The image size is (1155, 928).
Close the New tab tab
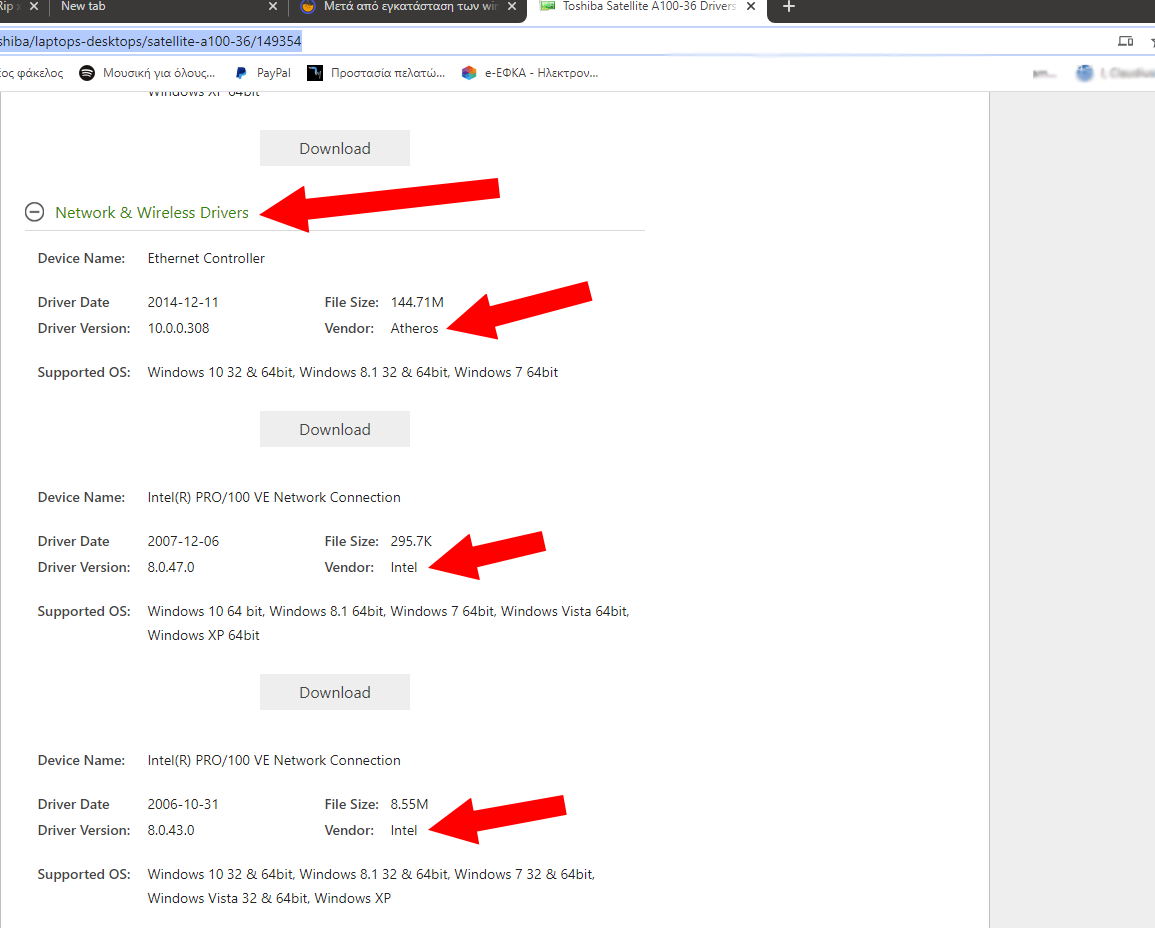point(273,6)
